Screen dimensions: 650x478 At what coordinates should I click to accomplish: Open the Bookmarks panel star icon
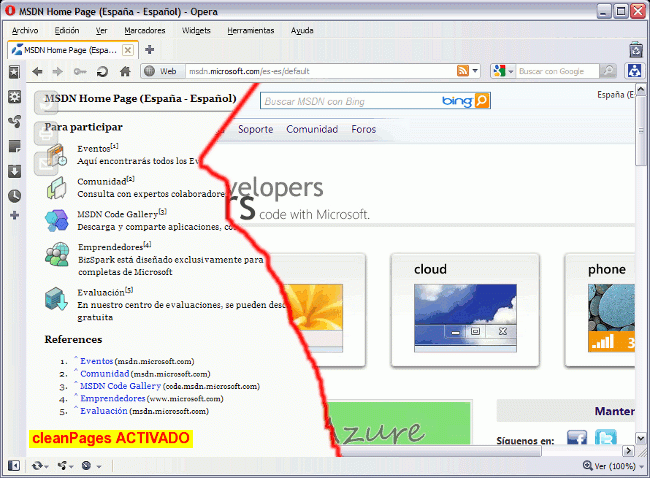(15, 72)
